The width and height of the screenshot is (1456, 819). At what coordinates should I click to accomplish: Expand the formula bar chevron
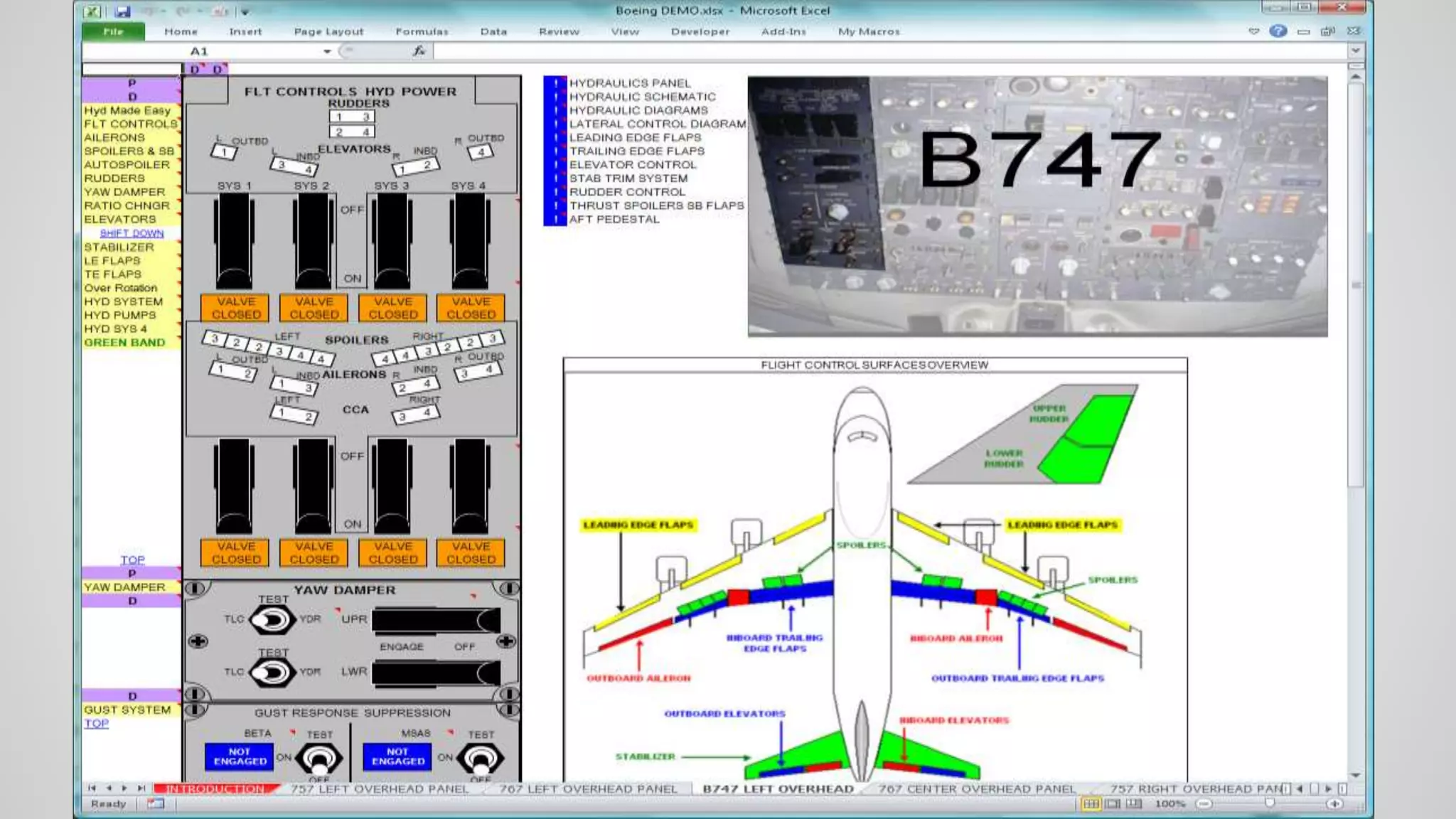tap(1355, 51)
